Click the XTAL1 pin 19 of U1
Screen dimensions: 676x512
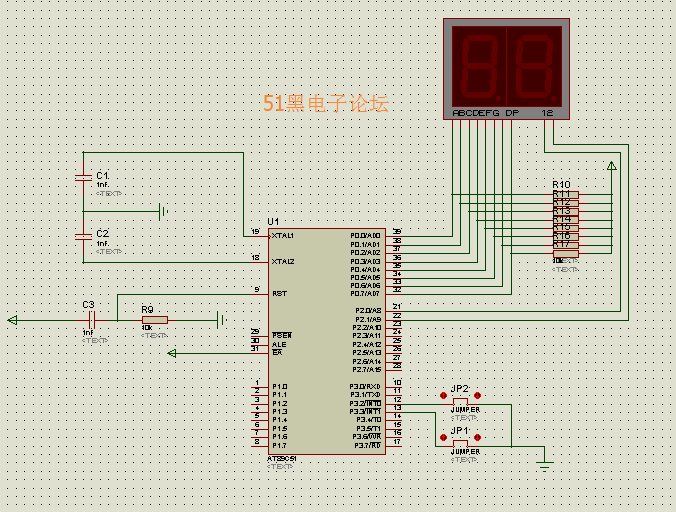click(260, 236)
